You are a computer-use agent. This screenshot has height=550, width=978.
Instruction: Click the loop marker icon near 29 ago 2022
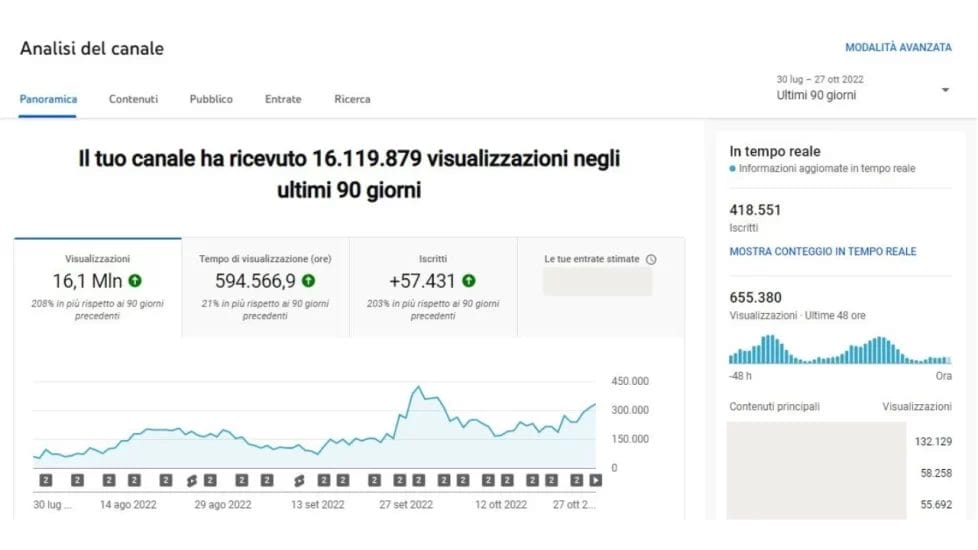(192, 481)
